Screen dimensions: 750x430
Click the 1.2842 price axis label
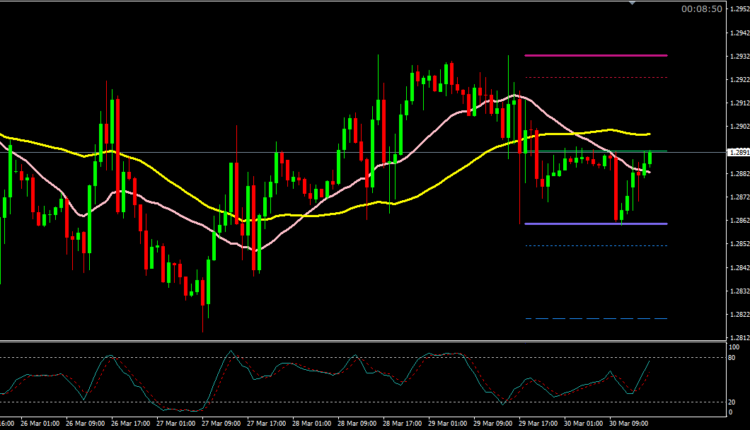[x=736, y=267]
